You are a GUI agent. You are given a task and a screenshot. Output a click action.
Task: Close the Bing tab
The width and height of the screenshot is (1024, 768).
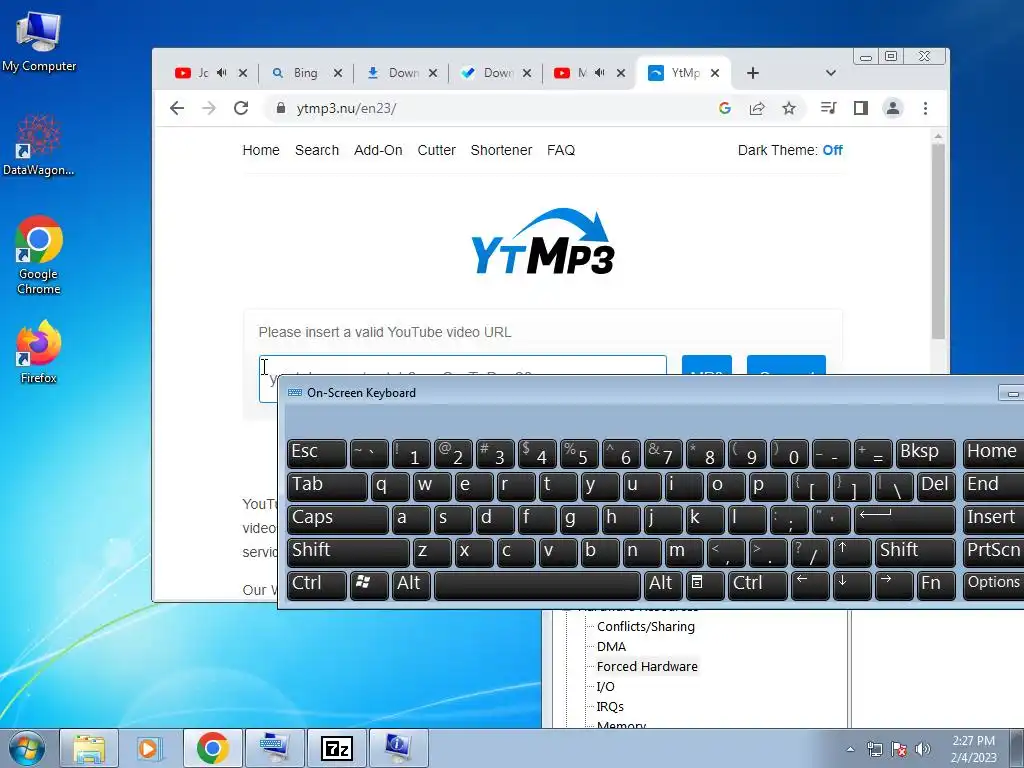[x=338, y=73]
